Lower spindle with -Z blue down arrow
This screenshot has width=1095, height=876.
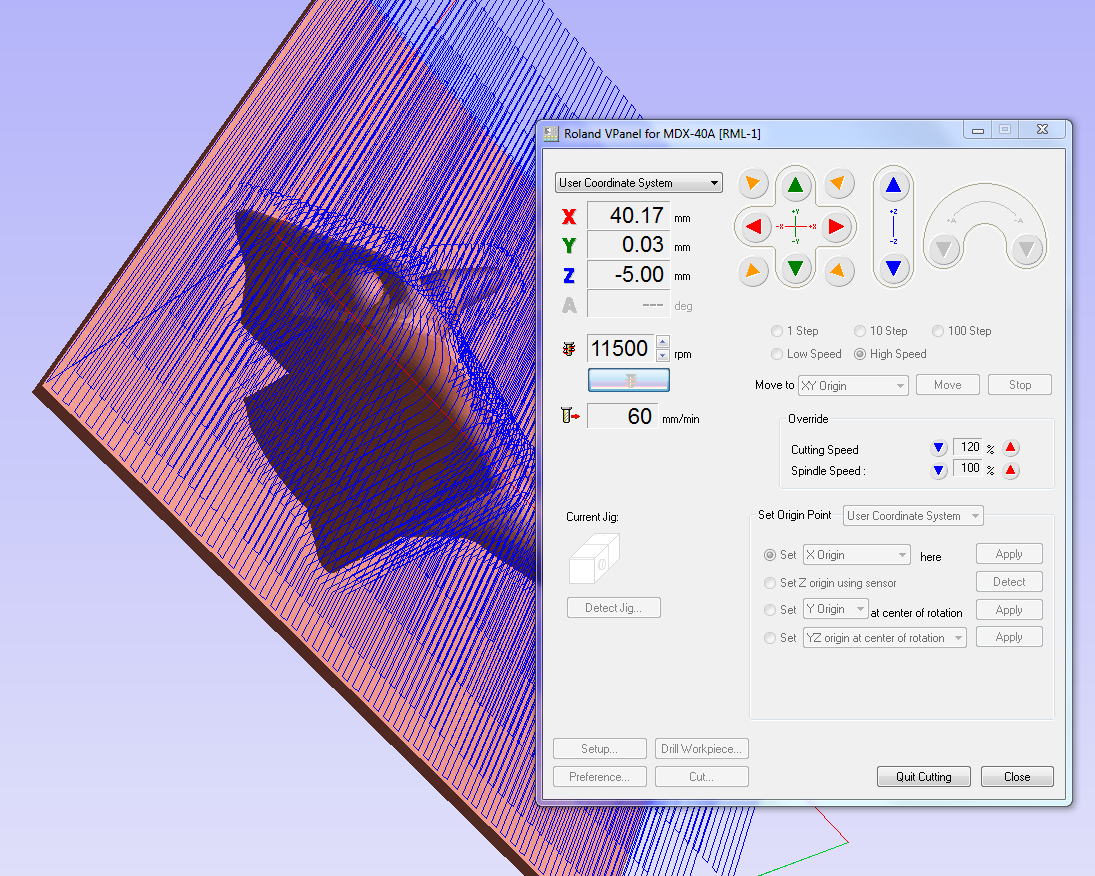click(x=893, y=268)
